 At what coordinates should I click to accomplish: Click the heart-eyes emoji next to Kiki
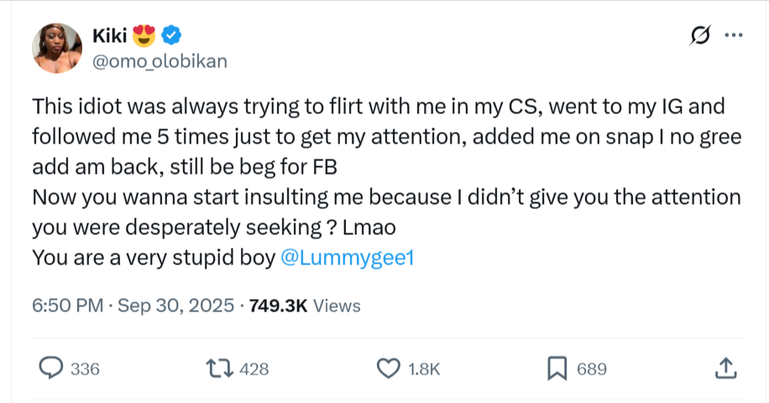(x=145, y=36)
